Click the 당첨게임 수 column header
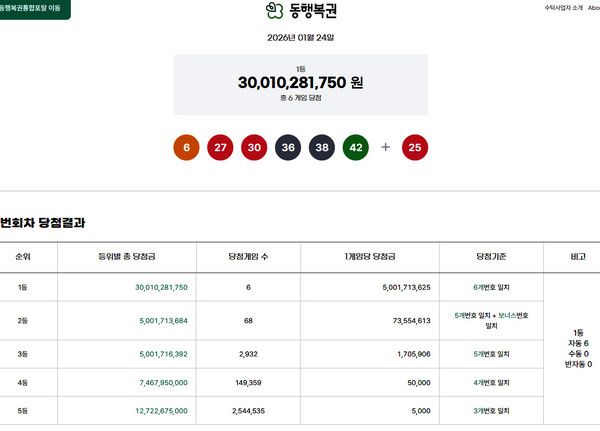 point(249,257)
